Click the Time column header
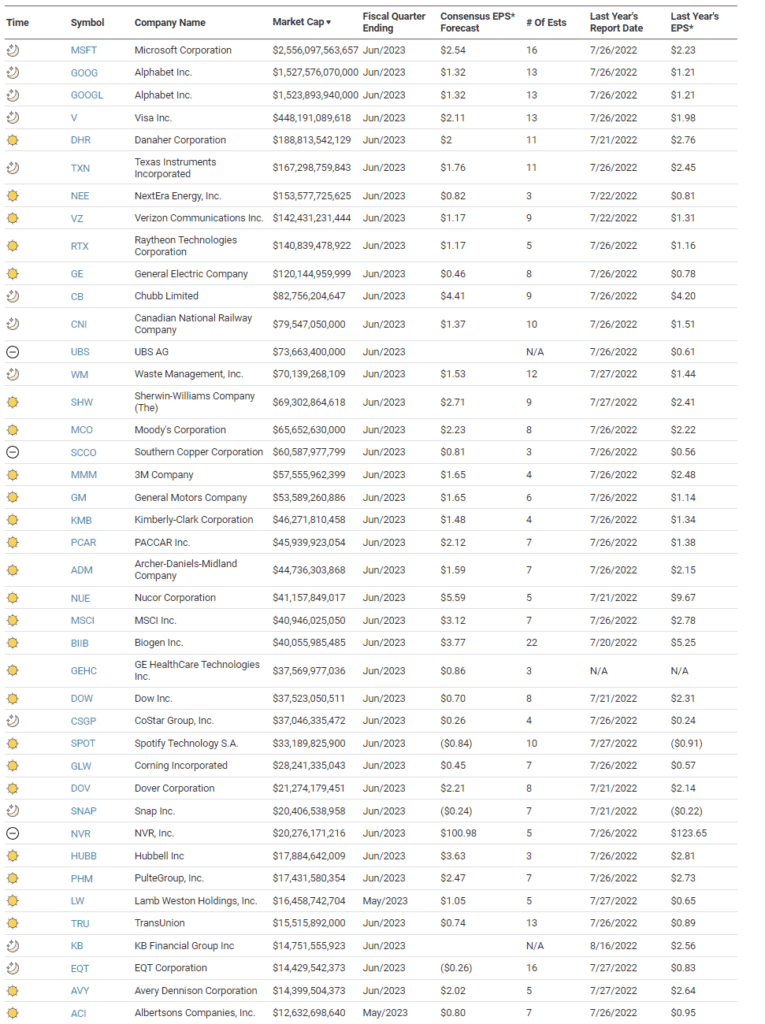765x1024 pixels. 18,22
